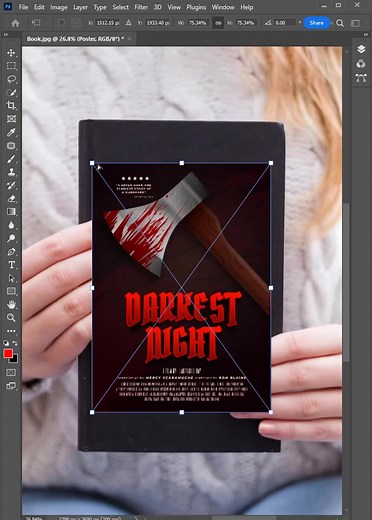The width and height of the screenshot is (372, 520).
Task: Select the Eyedropper tool
Action: (11, 132)
